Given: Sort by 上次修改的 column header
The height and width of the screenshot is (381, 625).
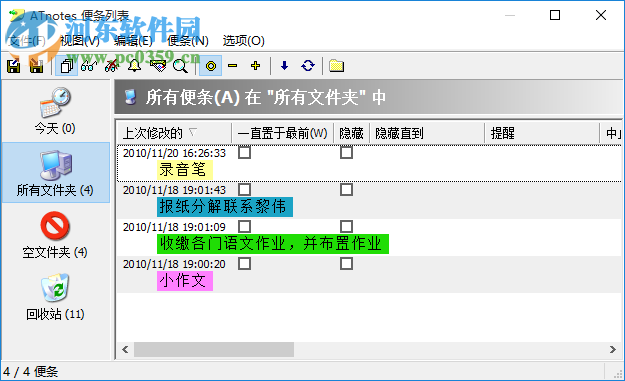Looking at the screenshot, I should [x=174, y=133].
